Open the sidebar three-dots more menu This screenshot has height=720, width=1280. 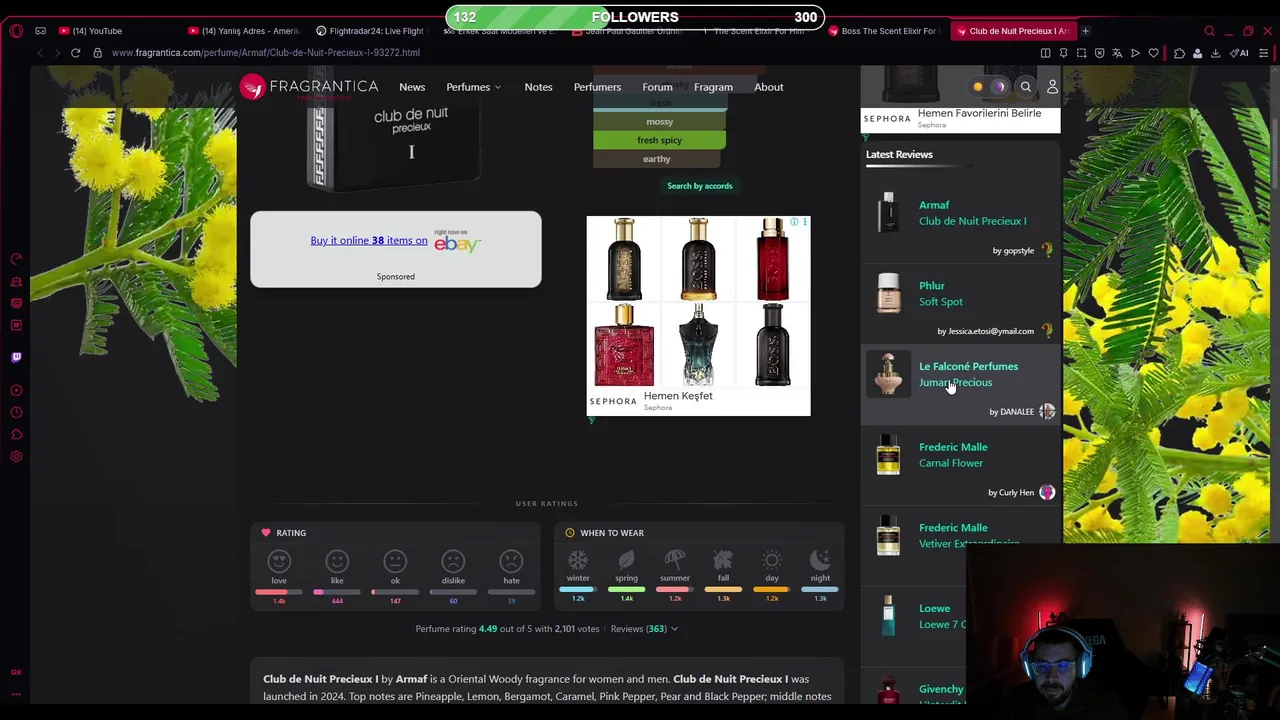point(16,693)
